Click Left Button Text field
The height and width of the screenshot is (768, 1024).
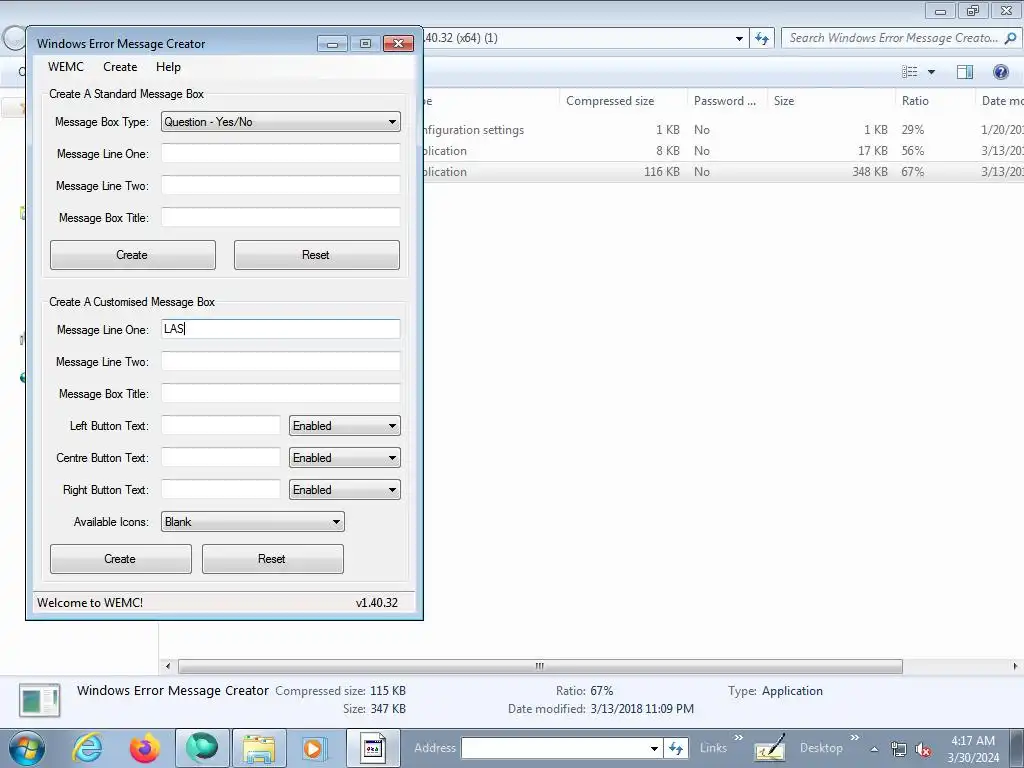221,425
